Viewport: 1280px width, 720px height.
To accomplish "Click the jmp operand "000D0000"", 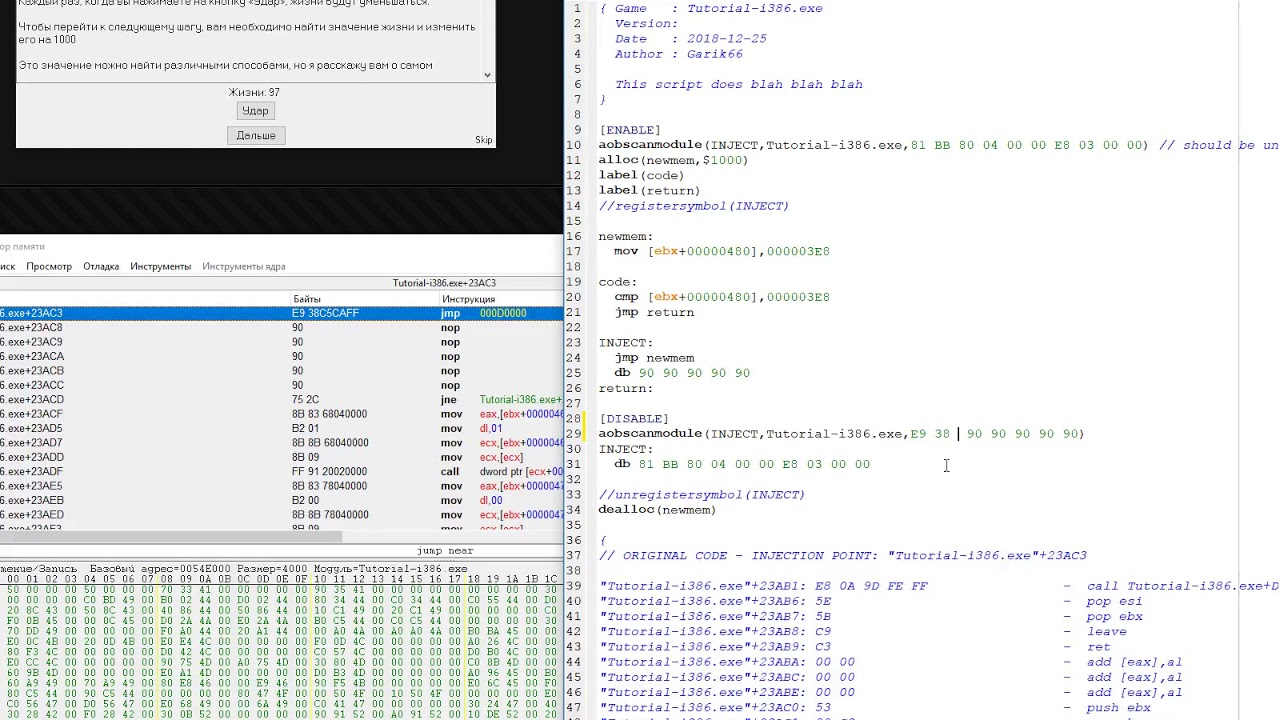I will pyautogui.click(x=503, y=313).
